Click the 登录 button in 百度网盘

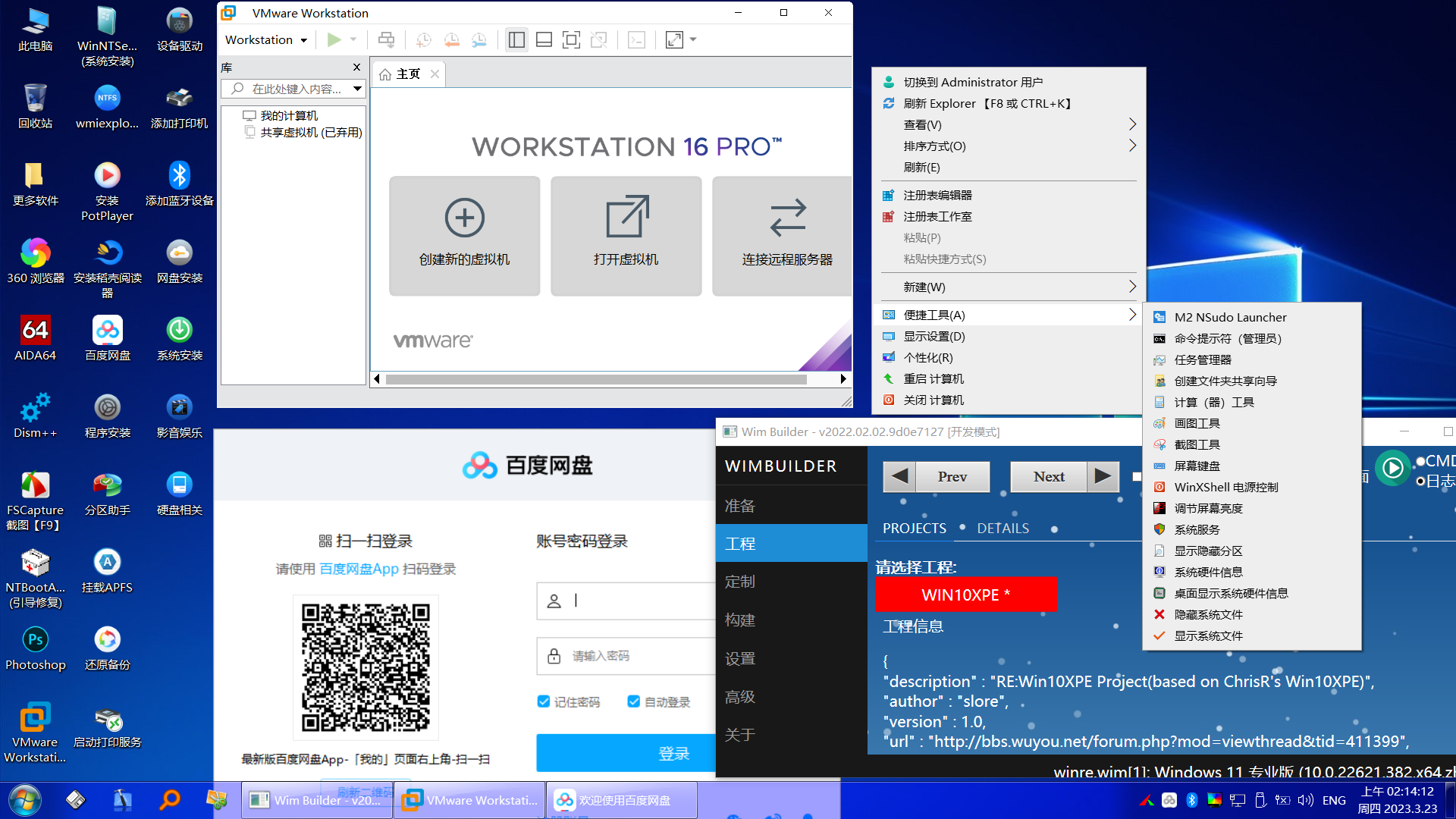click(x=626, y=753)
